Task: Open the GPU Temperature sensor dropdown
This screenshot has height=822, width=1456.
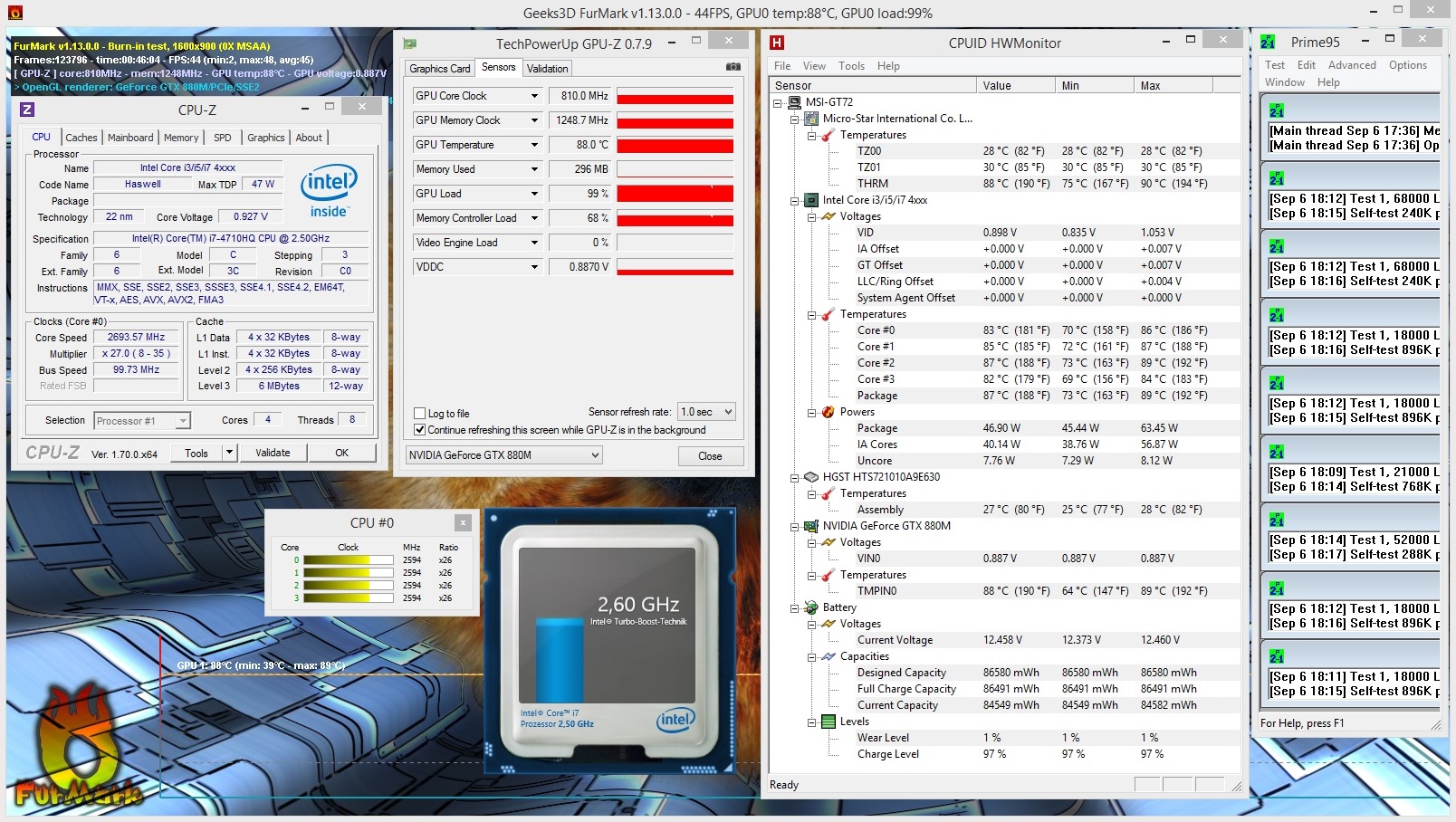Action: tap(534, 145)
